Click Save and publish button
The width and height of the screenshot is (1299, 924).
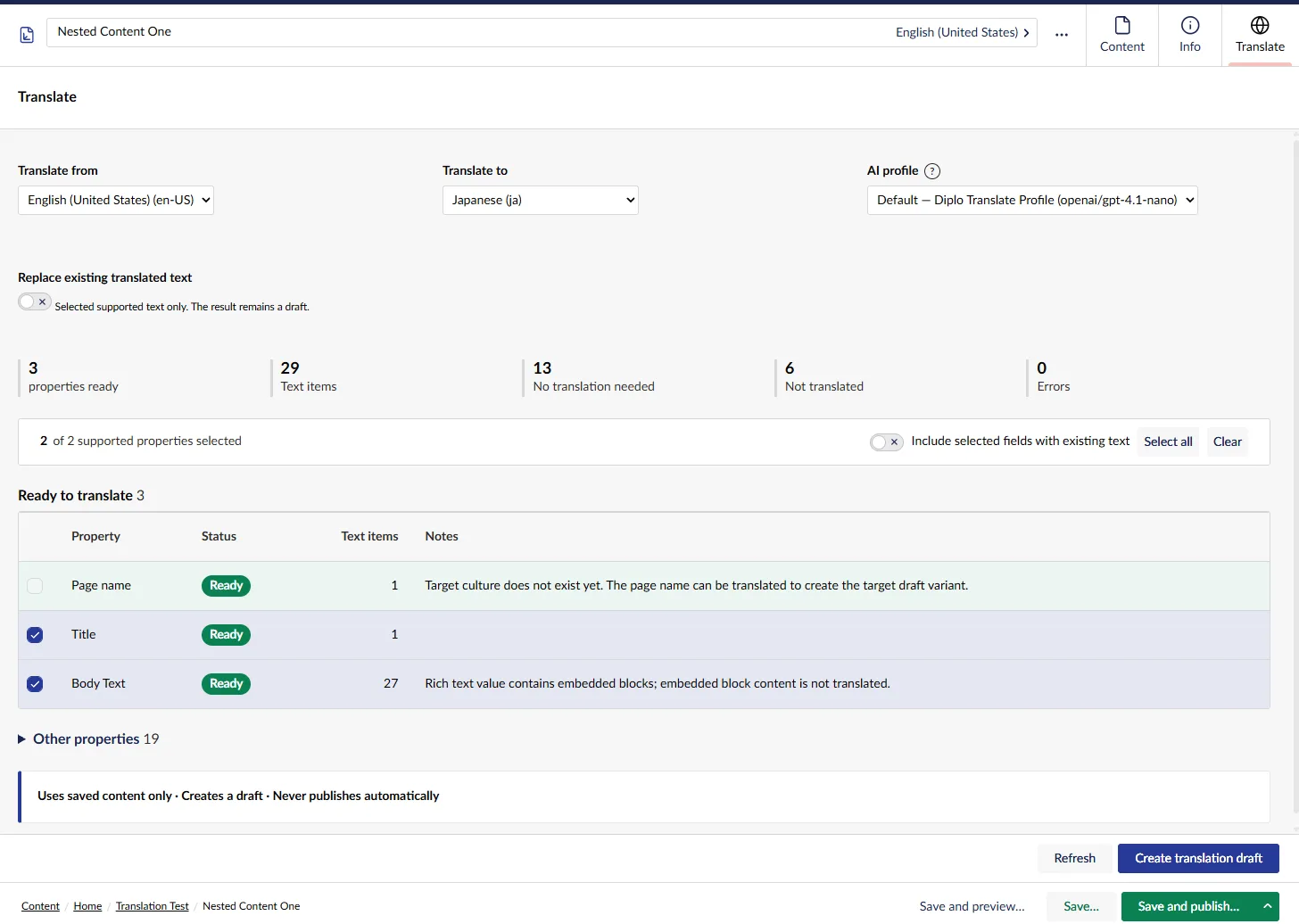pos(1188,906)
